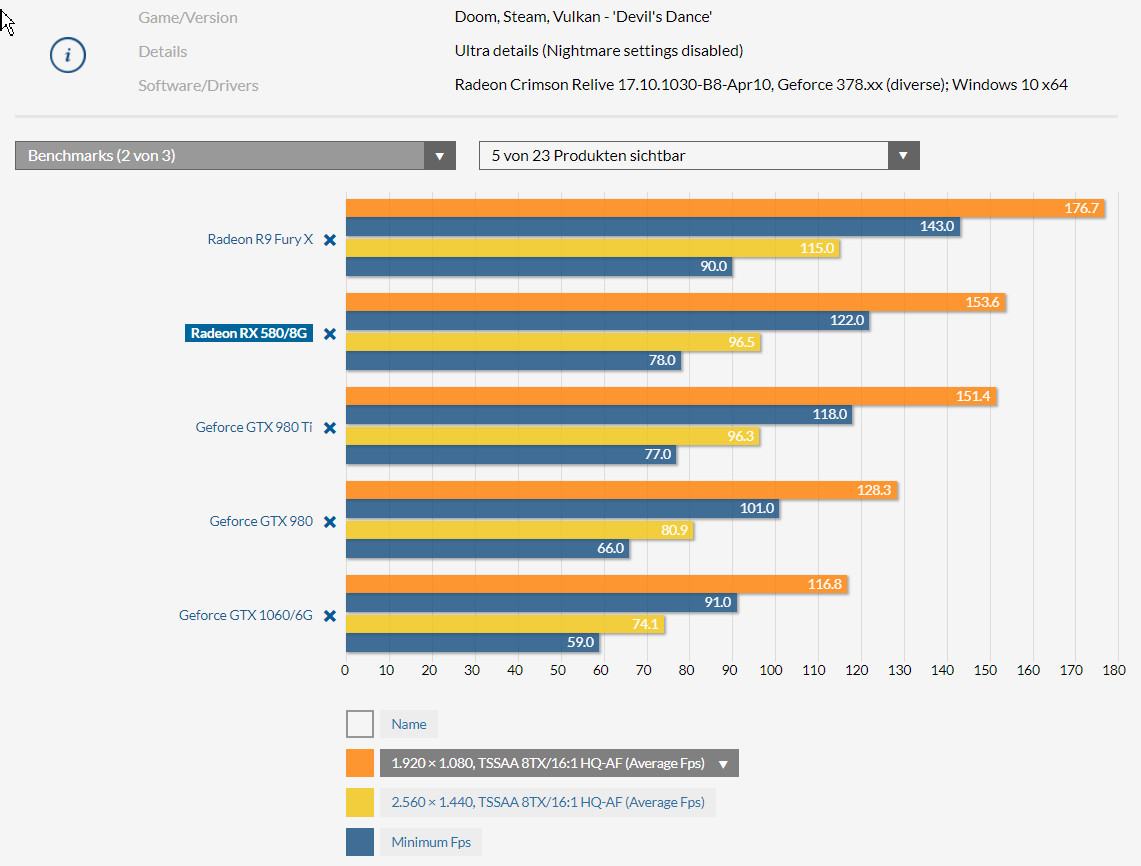Open the Benchmarks (2 von 3) dropdown
The image size is (1141, 866).
pos(235,156)
